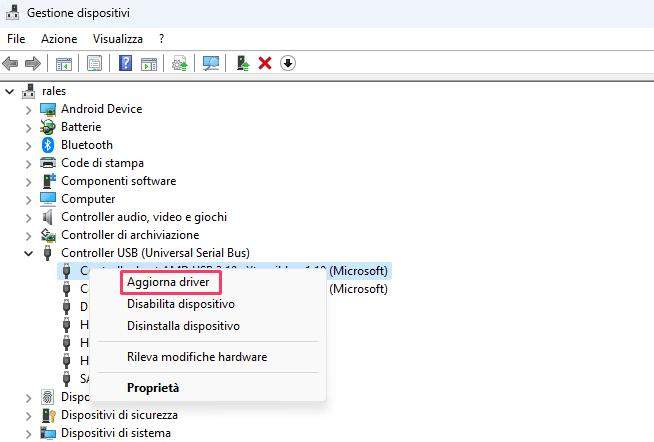Expand the Dispositivi di sicurezza node
Viewport: 654px width, 442px height.
(x=28, y=416)
